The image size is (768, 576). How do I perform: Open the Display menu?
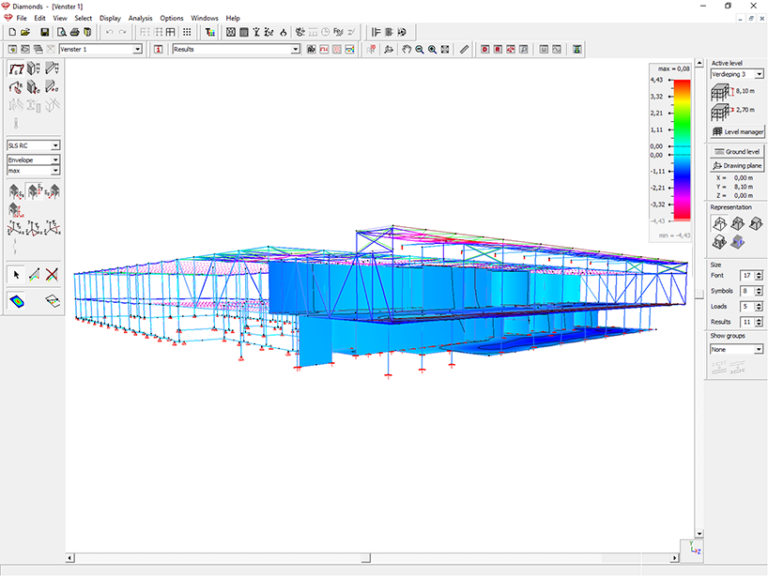click(x=110, y=18)
